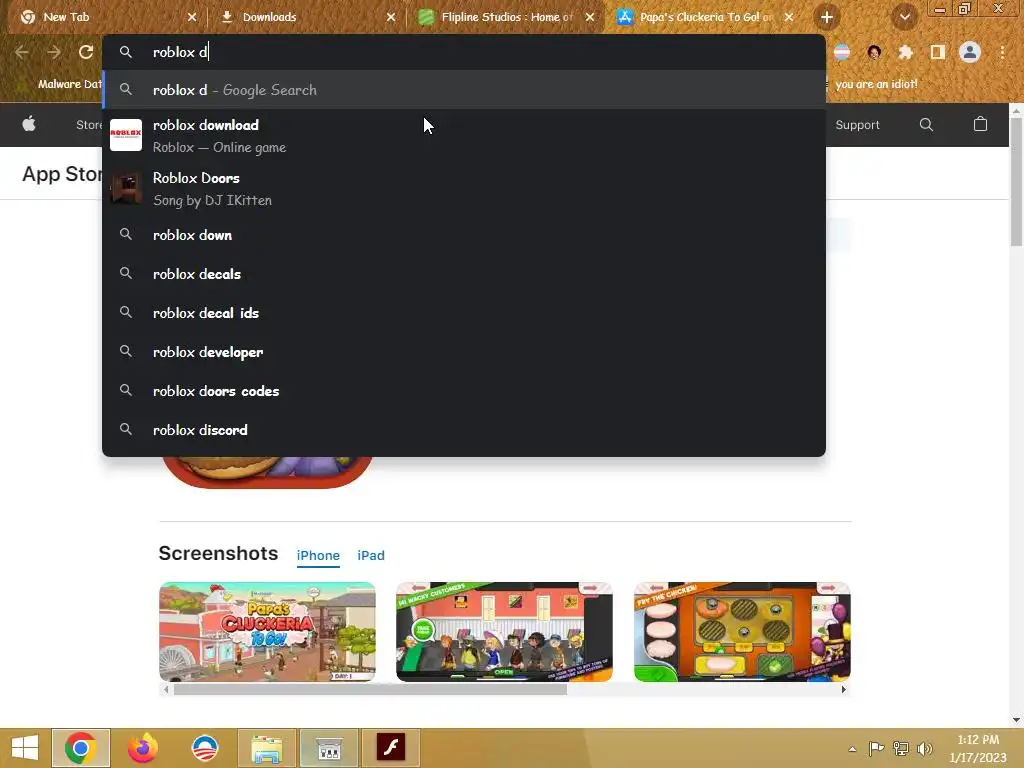Click the avatar extension icon in toolbar
This screenshot has width=1024, height=768.
[874, 52]
